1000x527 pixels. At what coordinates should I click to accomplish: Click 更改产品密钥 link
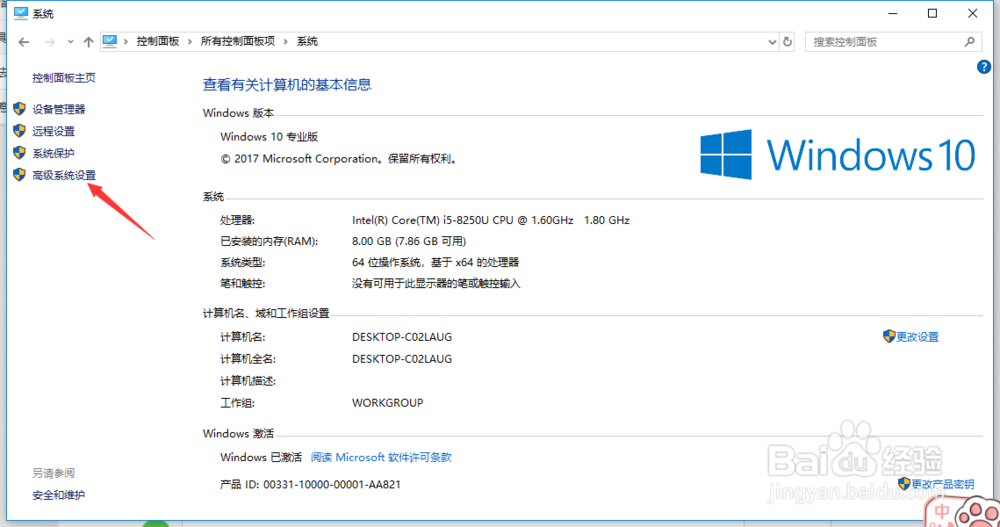click(943, 484)
